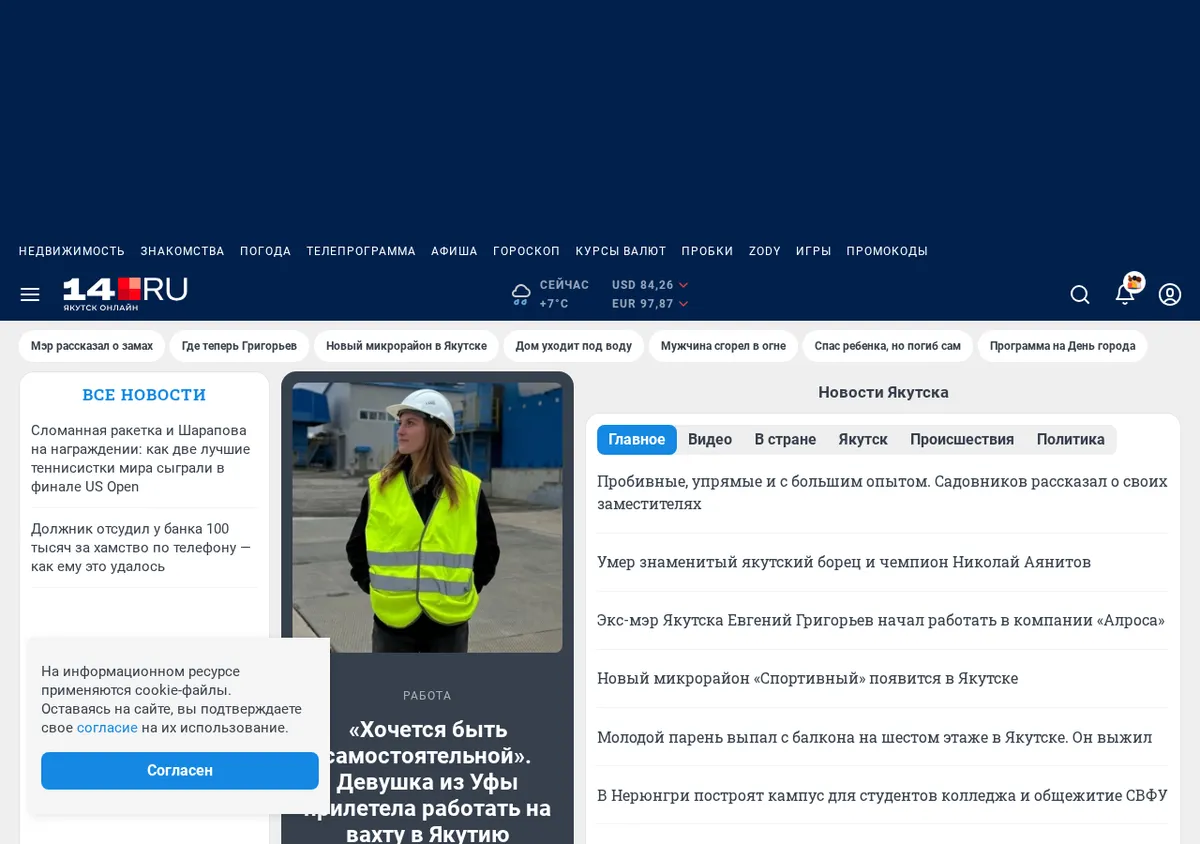Open the user profile icon
The image size is (1200, 844).
coord(1170,294)
